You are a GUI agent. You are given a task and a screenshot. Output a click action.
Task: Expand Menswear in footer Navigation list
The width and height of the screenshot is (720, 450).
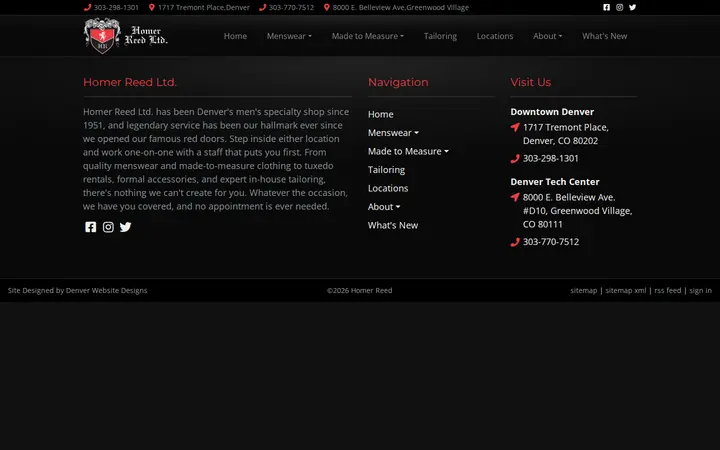393,133
